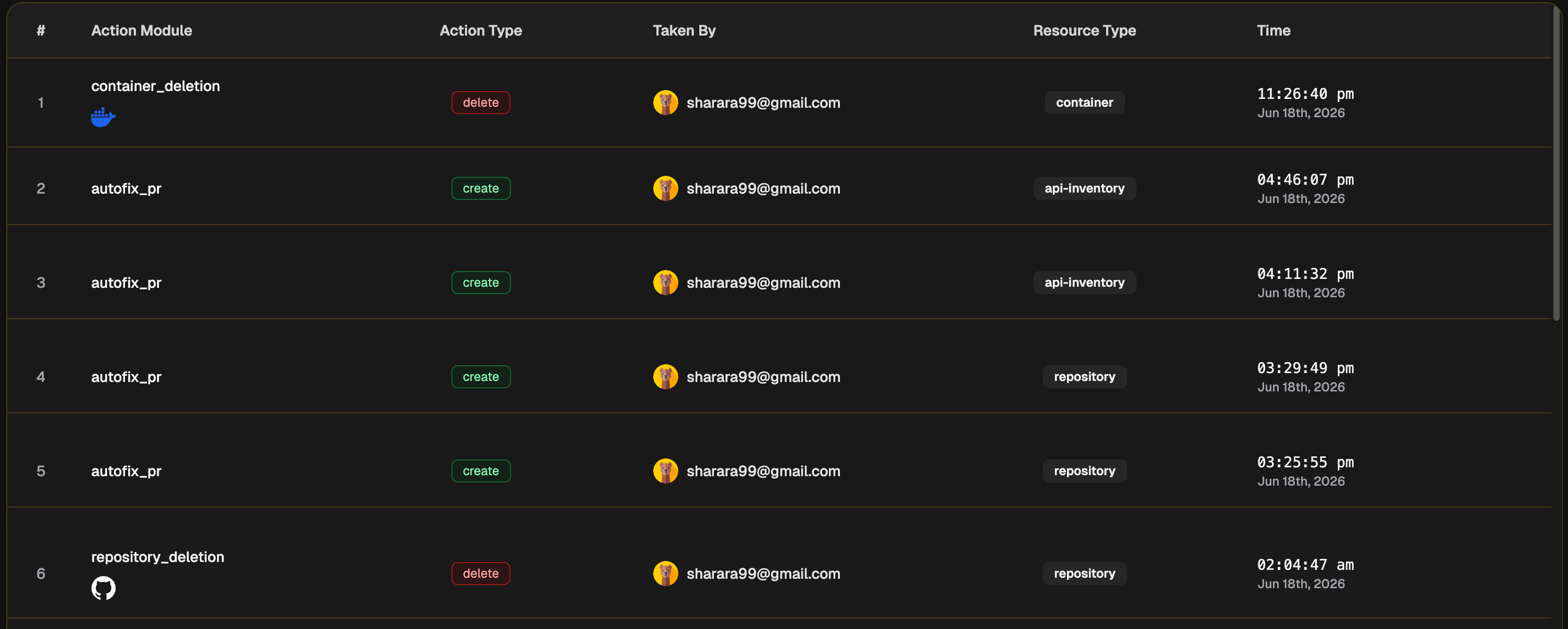1568x629 pixels.
Task: Click row number 4
Action: click(x=41, y=377)
